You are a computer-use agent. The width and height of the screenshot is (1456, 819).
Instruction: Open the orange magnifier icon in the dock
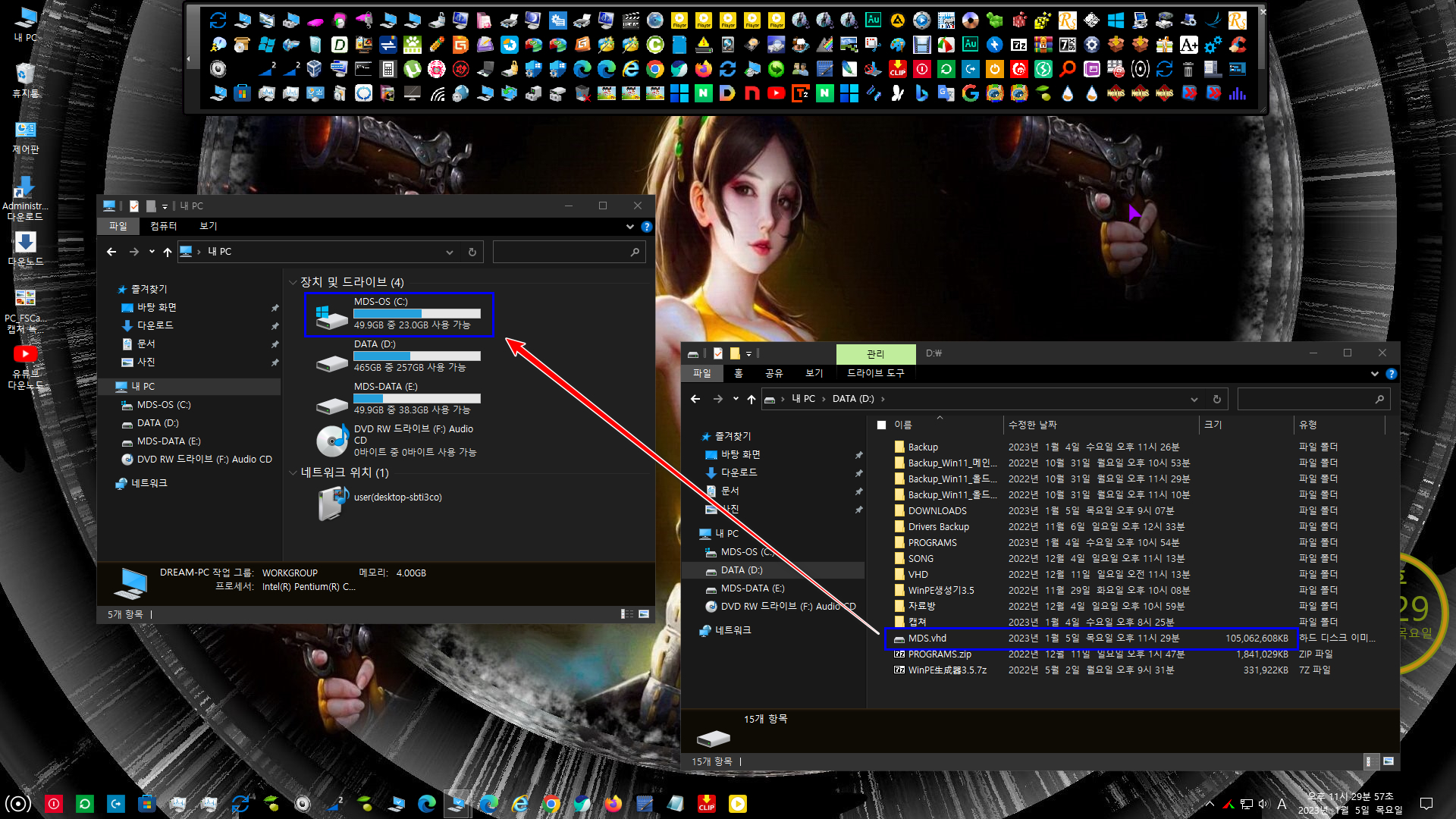1067,69
